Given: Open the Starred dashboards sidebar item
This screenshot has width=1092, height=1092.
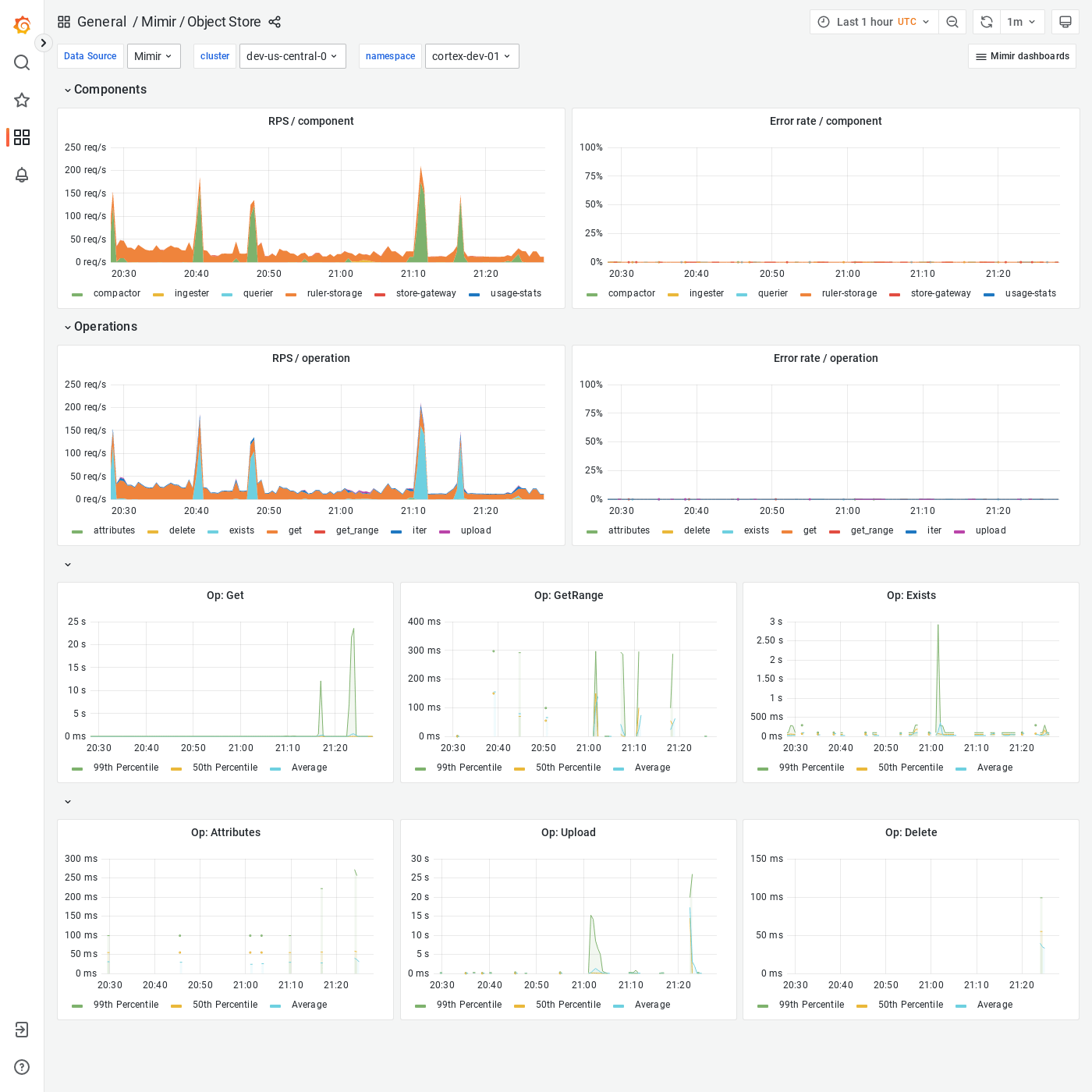Looking at the screenshot, I should (x=21, y=100).
